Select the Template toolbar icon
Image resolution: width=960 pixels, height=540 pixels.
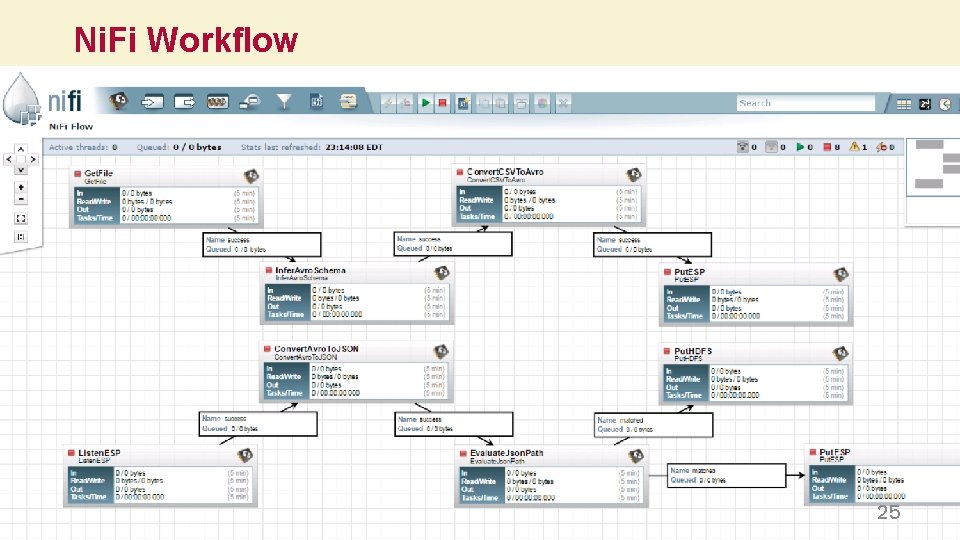[317, 102]
